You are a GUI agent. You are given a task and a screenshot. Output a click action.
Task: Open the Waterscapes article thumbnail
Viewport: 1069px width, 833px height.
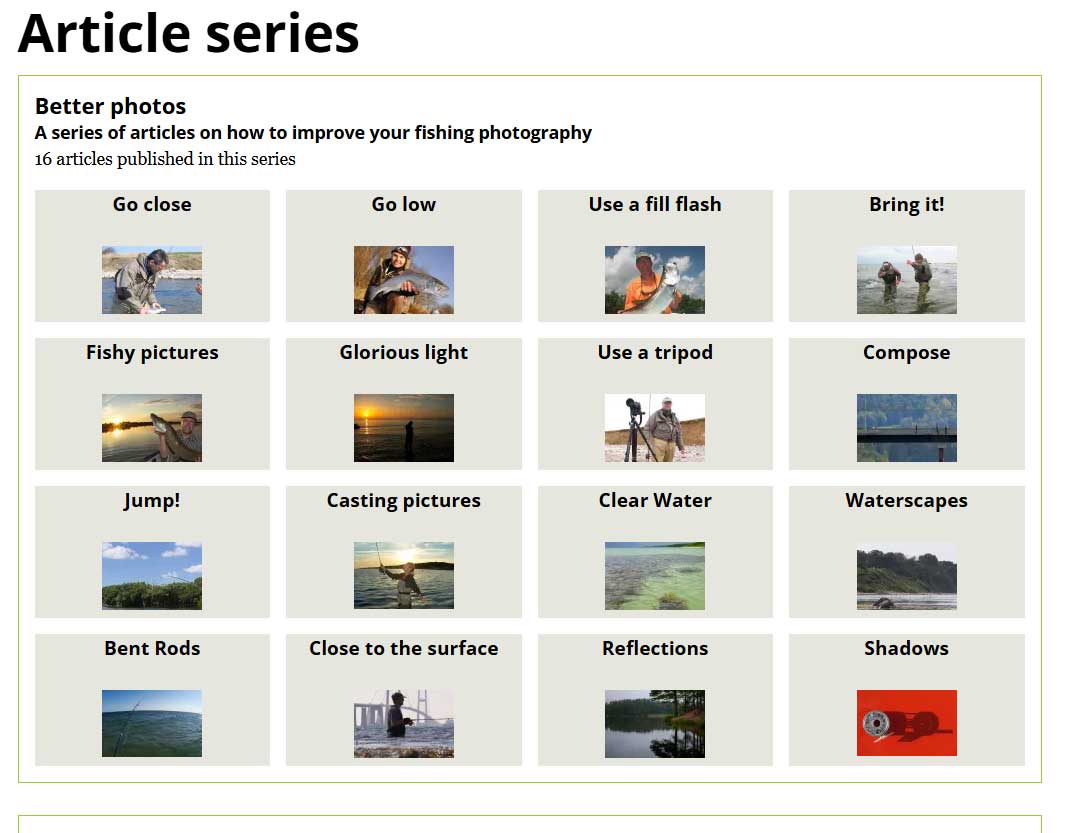pos(906,576)
